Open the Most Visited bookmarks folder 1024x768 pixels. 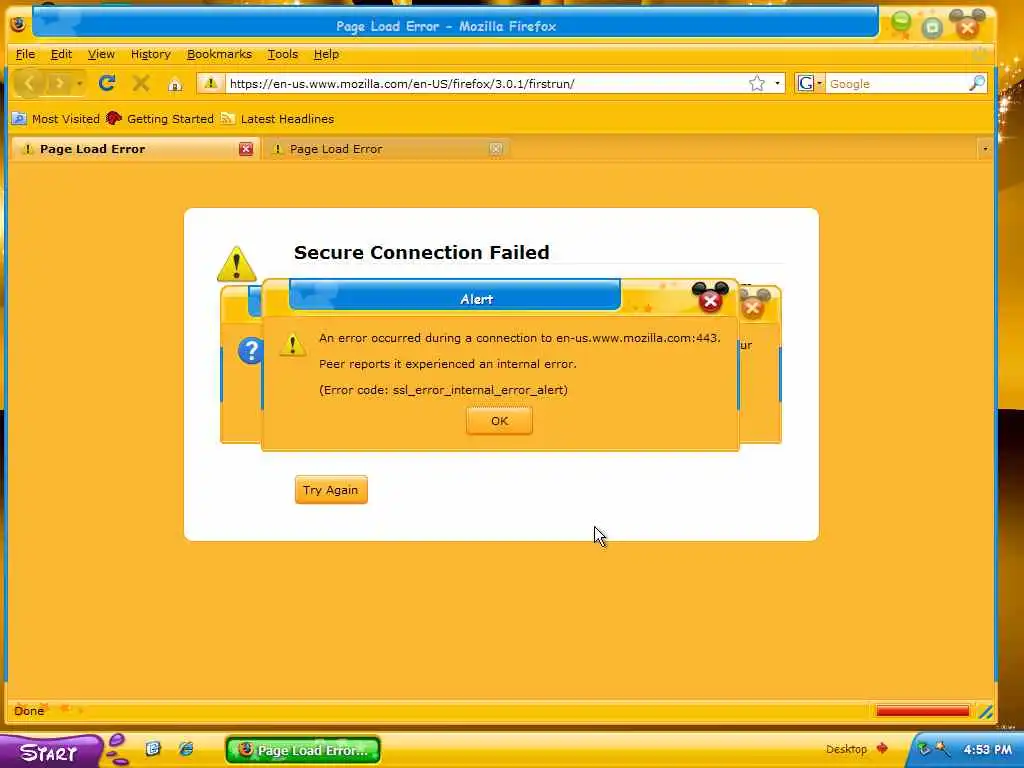56,119
